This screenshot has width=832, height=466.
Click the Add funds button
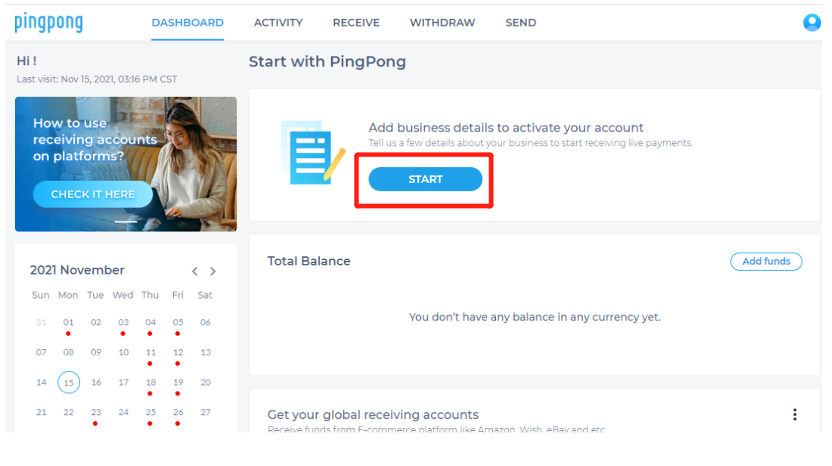coord(766,261)
